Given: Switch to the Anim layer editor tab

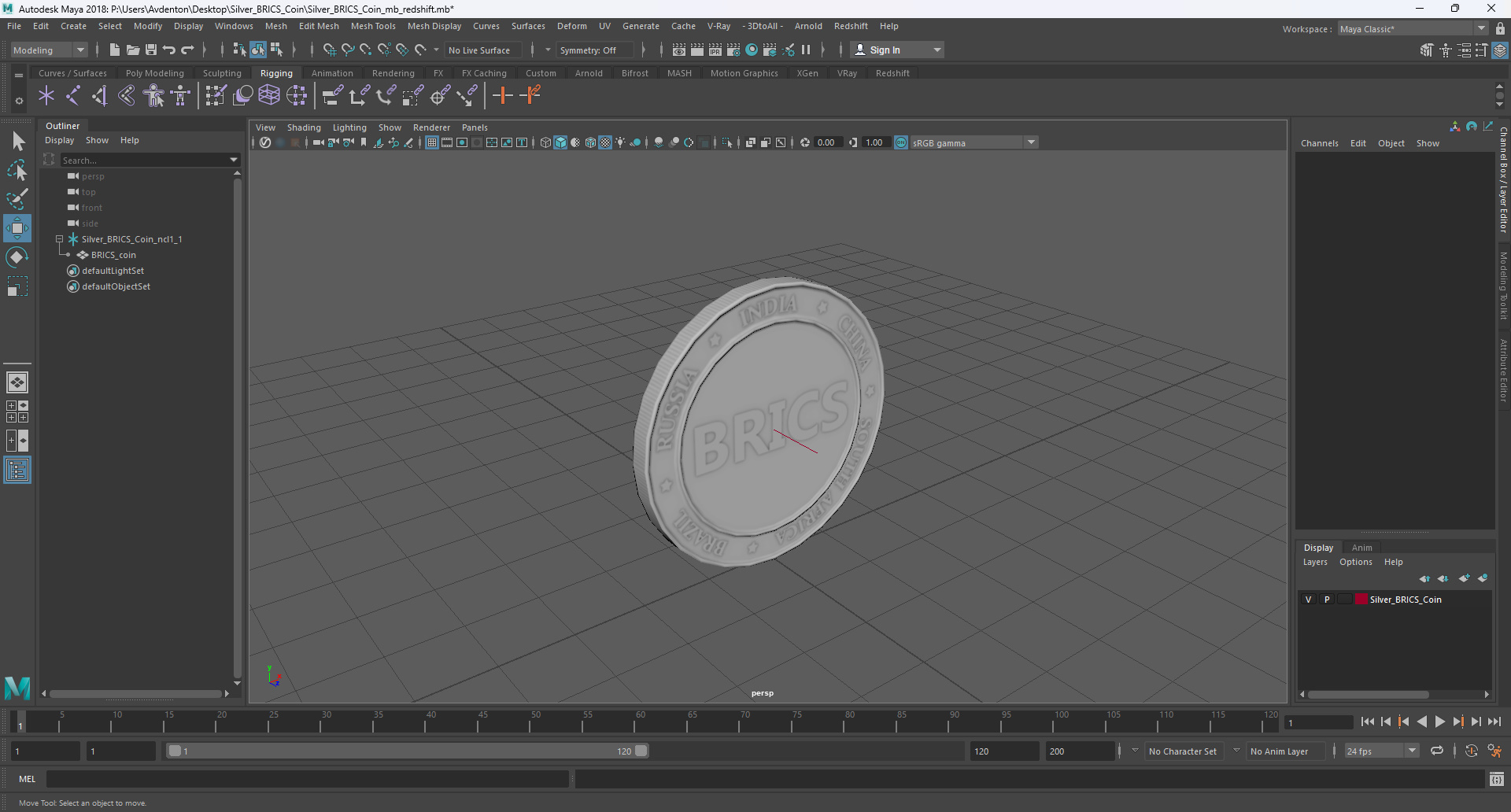Looking at the screenshot, I should click(x=1361, y=548).
